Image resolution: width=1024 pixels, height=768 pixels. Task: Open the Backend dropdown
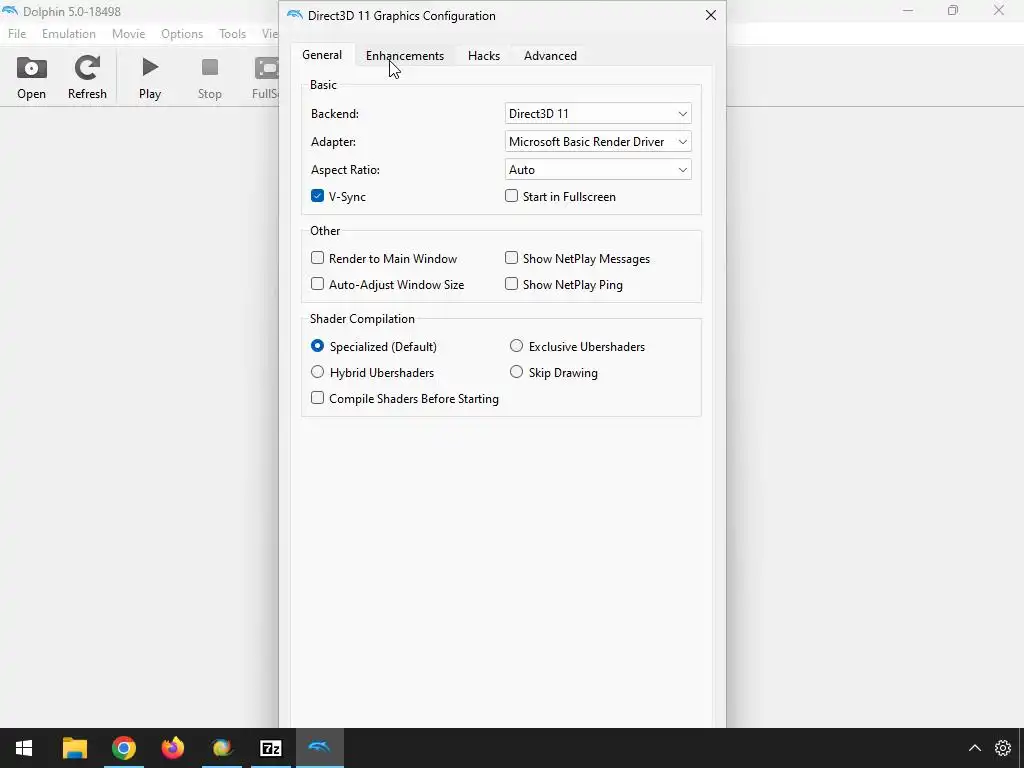pos(598,114)
